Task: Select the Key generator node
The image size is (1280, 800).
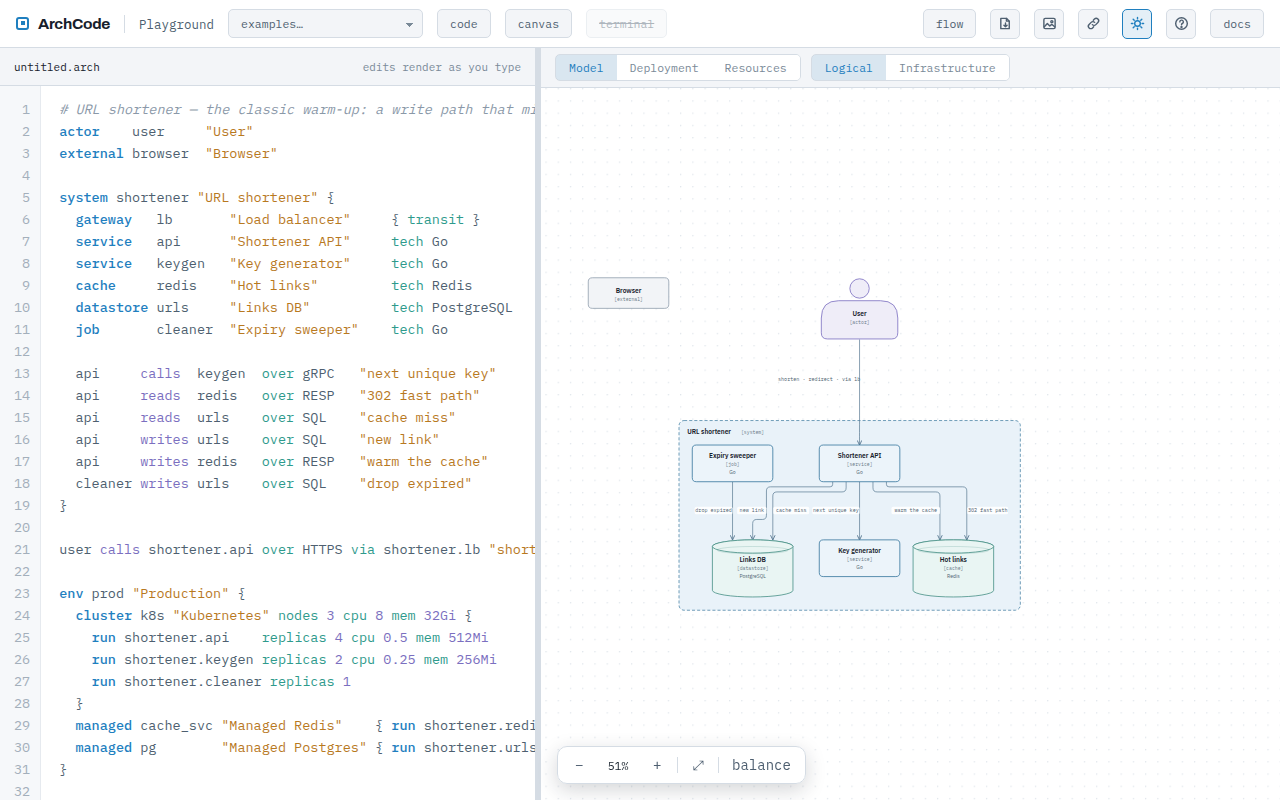Action: click(859, 558)
